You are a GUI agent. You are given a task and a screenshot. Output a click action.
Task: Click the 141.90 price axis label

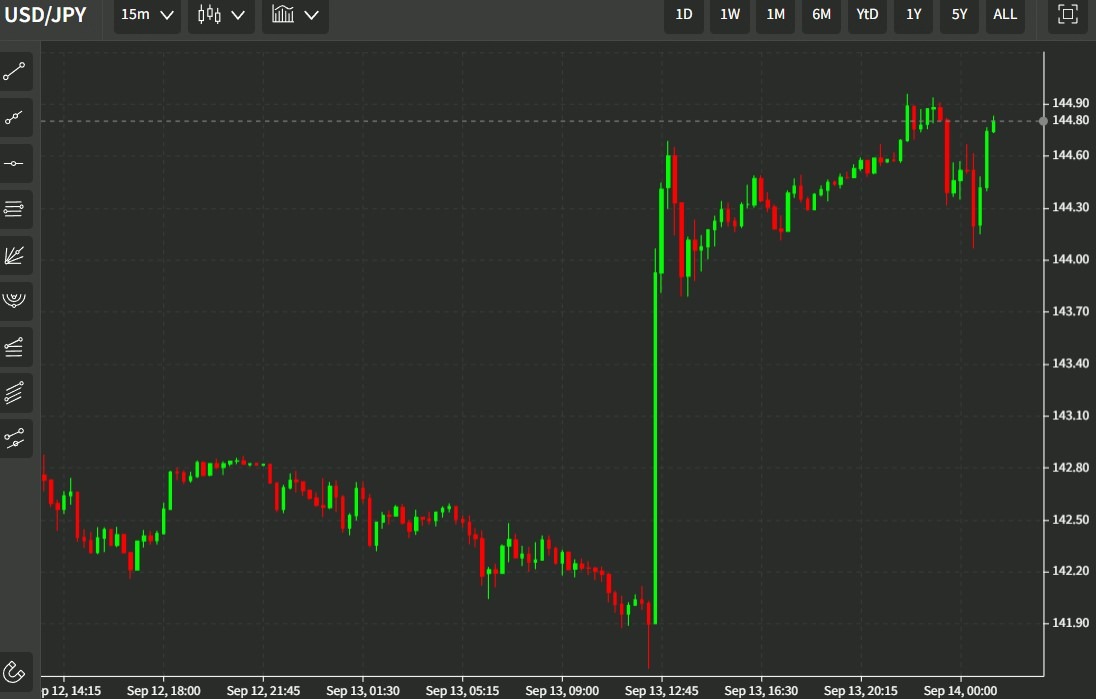pyautogui.click(x=1070, y=623)
